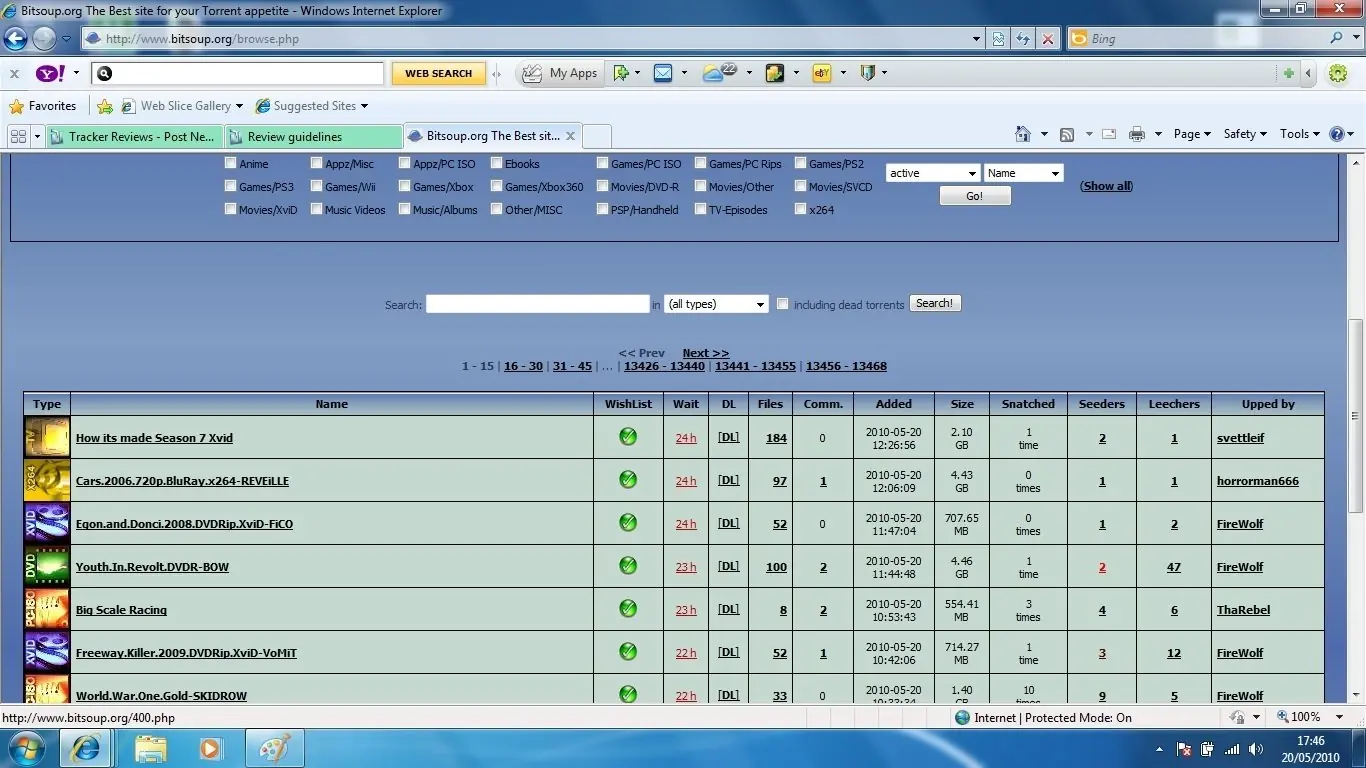
Task: Click the Favorites star icon
Action: (17, 106)
